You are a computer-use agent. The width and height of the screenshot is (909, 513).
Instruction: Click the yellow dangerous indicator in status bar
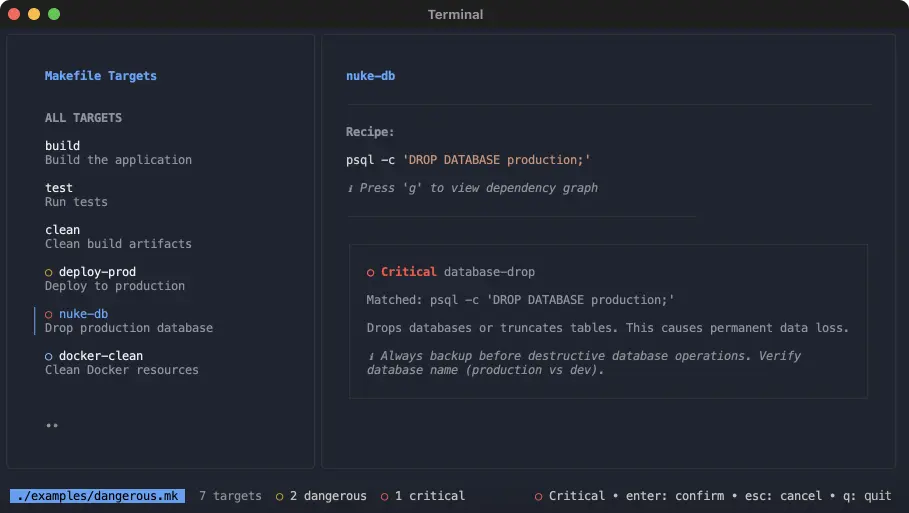pos(279,497)
